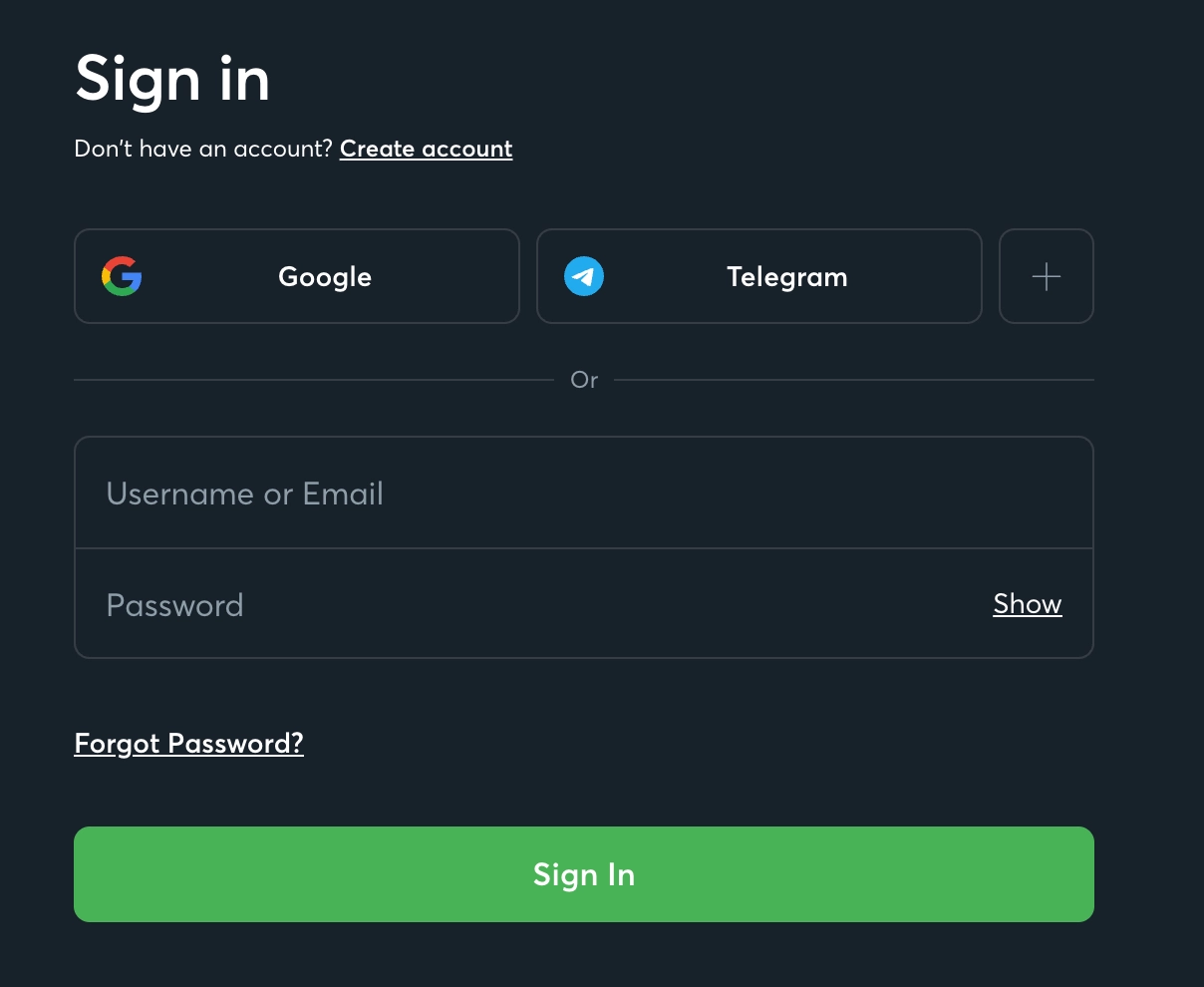The width and height of the screenshot is (1204, 987).
Task: Click the "Password" placeholder text
Action: tap(175, 605)
